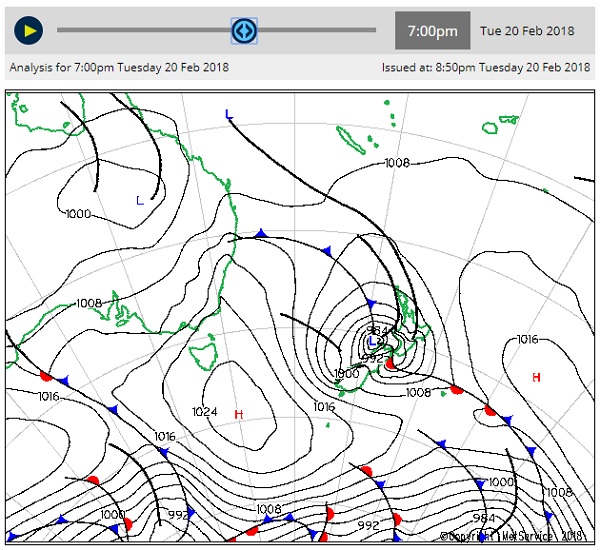Click the 1000 label near the northwest low
The width and height of the screenshot is (600, 550).
pos(78,214)
